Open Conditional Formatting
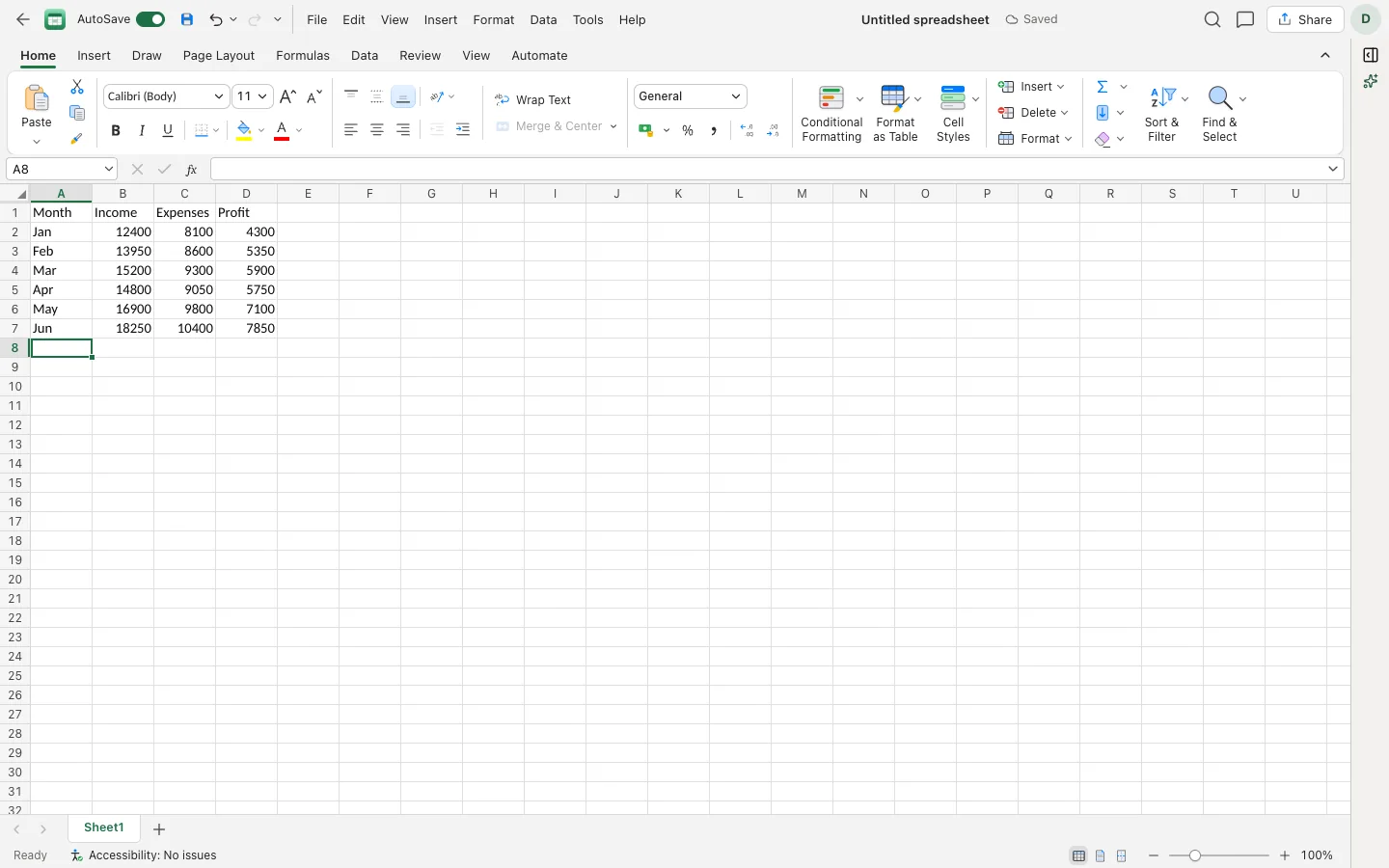1389x868 pixels. pyautogui.click(x=831, y=114)
